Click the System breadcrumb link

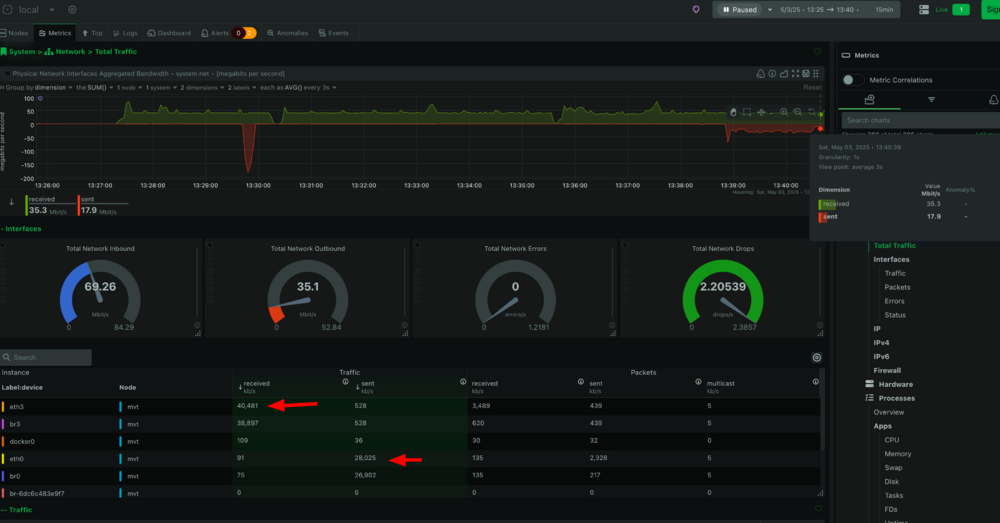[x=22, y=52]
